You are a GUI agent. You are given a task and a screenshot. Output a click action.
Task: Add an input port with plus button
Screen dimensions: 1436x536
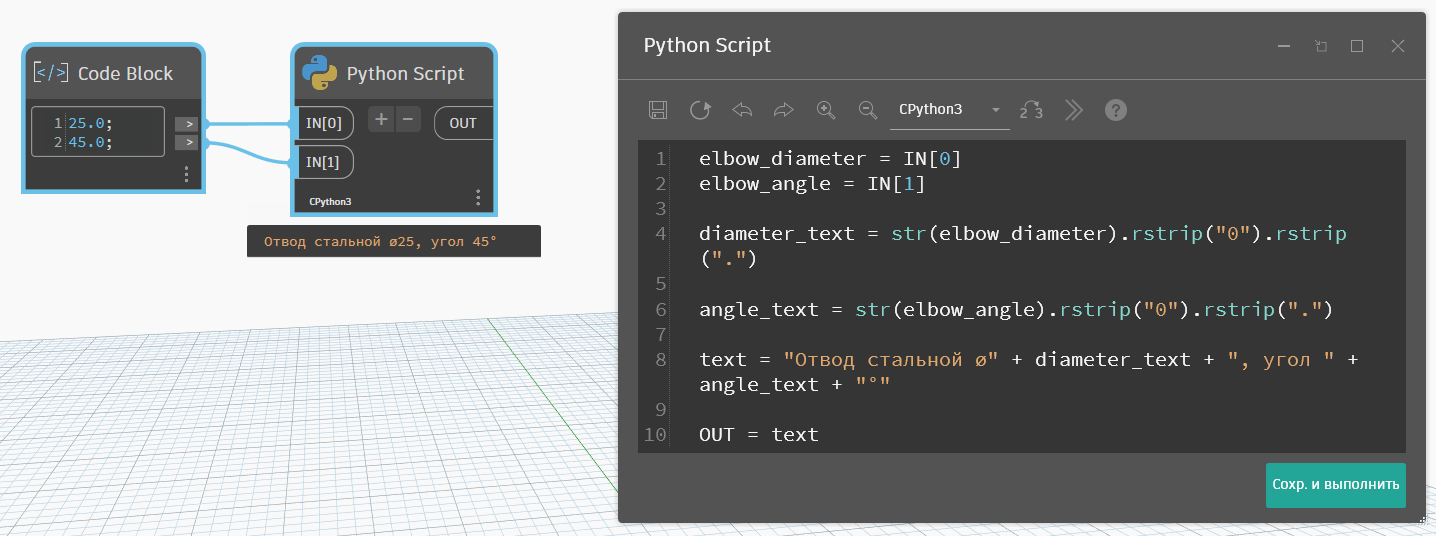[x=381, y=120]
